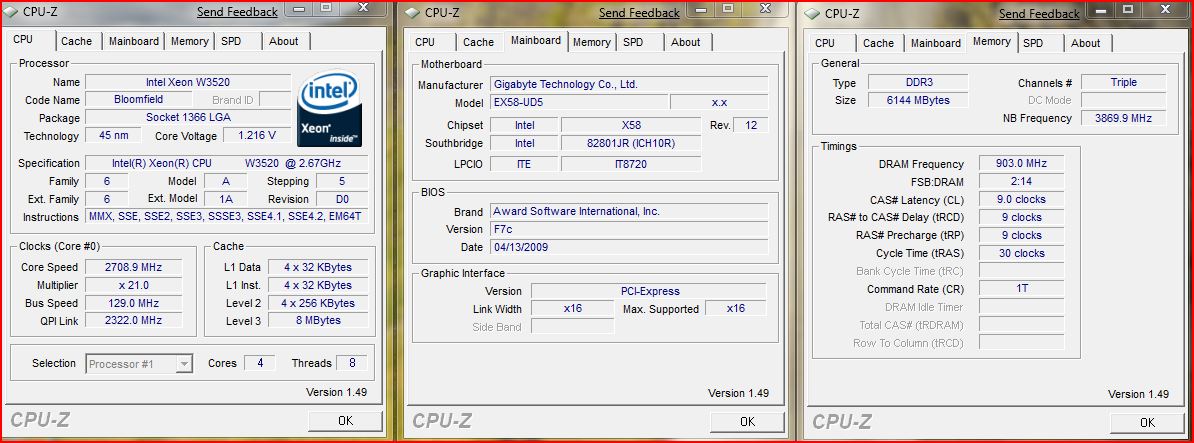Click the Bus Speed value '129.0 MHz'
1194x443 pixels.
(x=133, y=303)
